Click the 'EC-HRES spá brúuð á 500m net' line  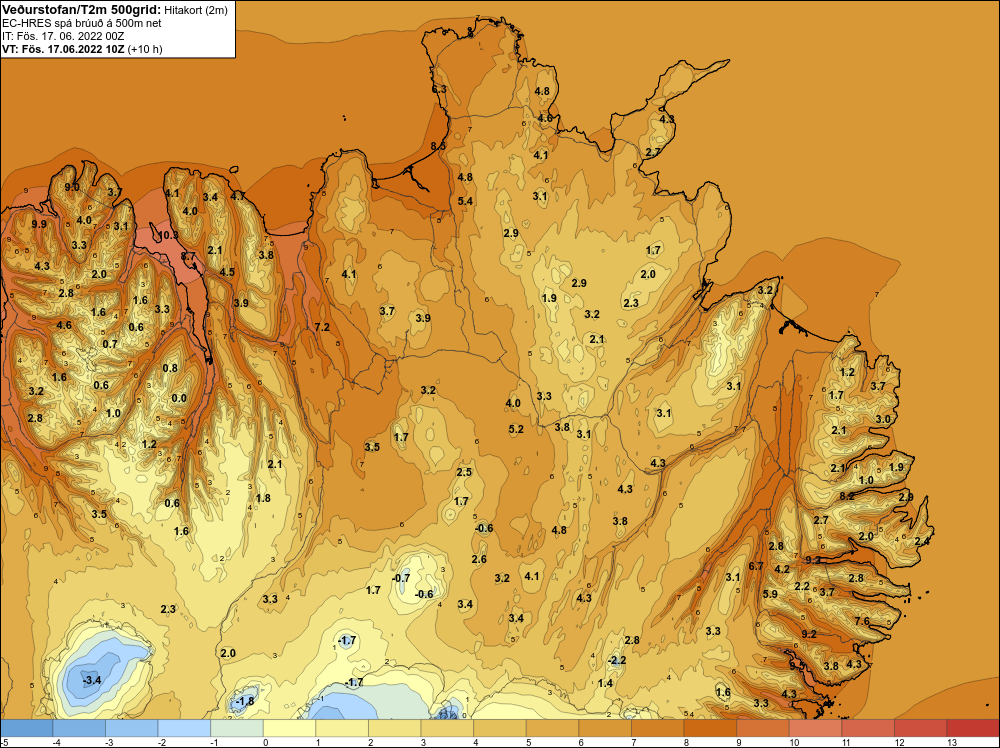click(82, 24)
